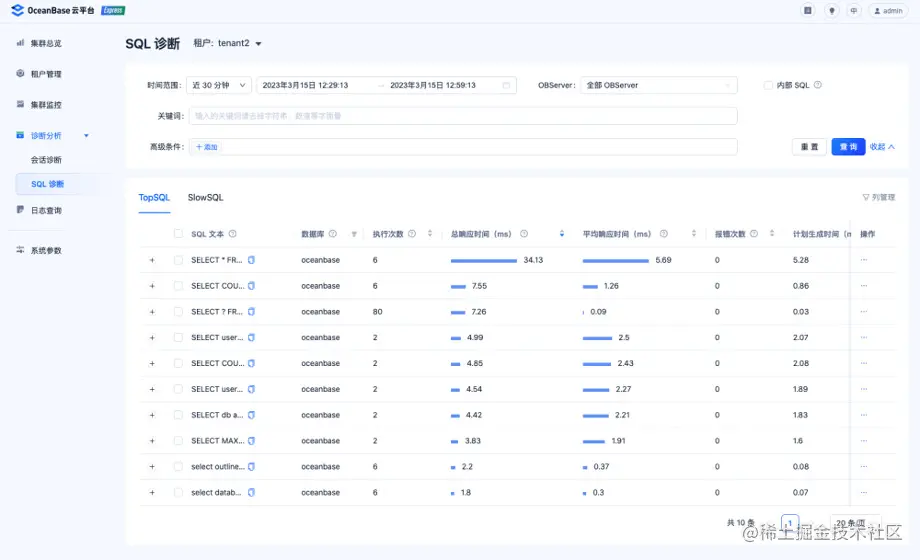Click the 34.13 total response time bar
Image resolution: width=920 pixels, height=560 pixels.
tap(483, 261)
